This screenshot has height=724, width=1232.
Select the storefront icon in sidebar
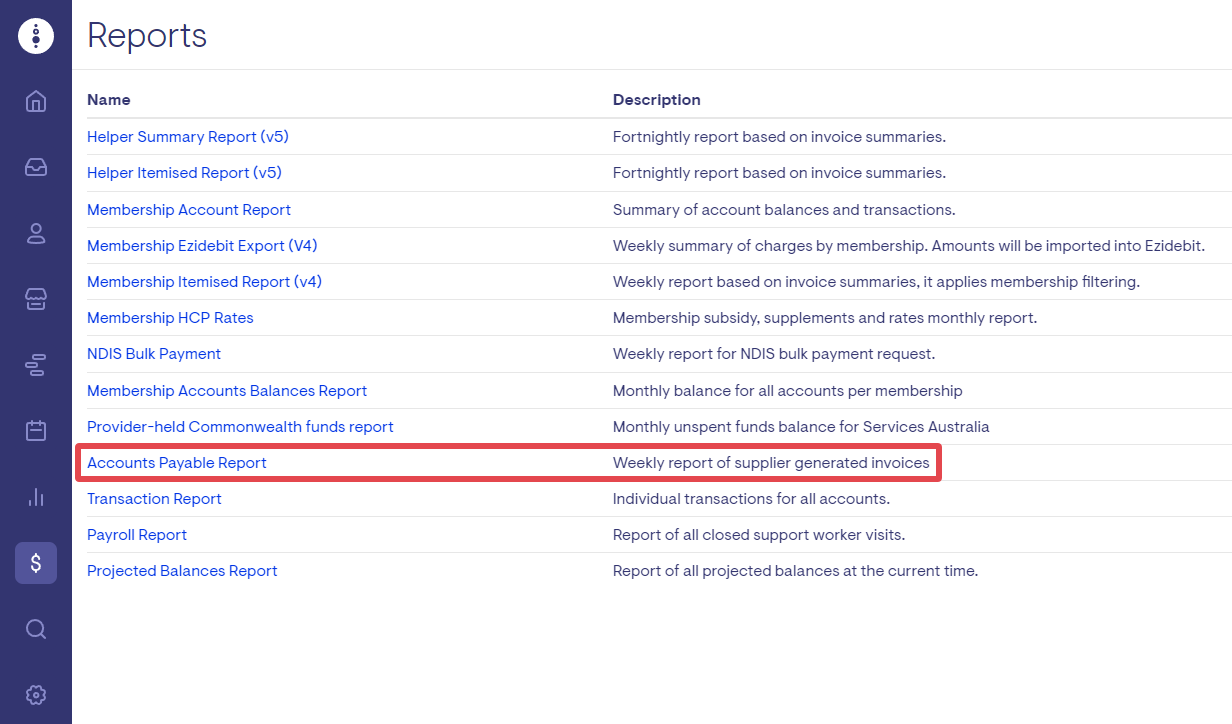(36, 299)
